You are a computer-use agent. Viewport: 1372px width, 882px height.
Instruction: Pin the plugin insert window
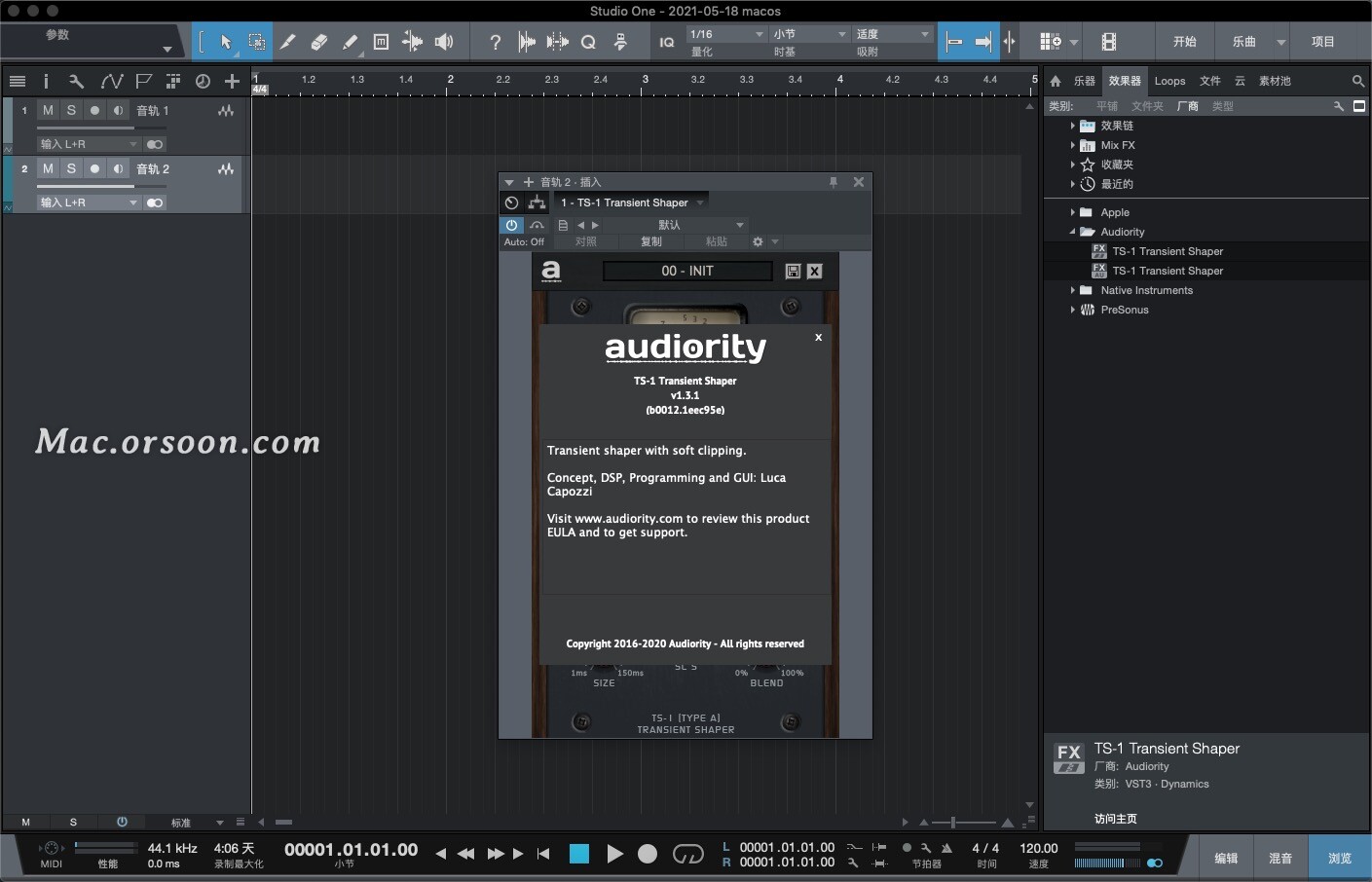click(x=834, y=182)
